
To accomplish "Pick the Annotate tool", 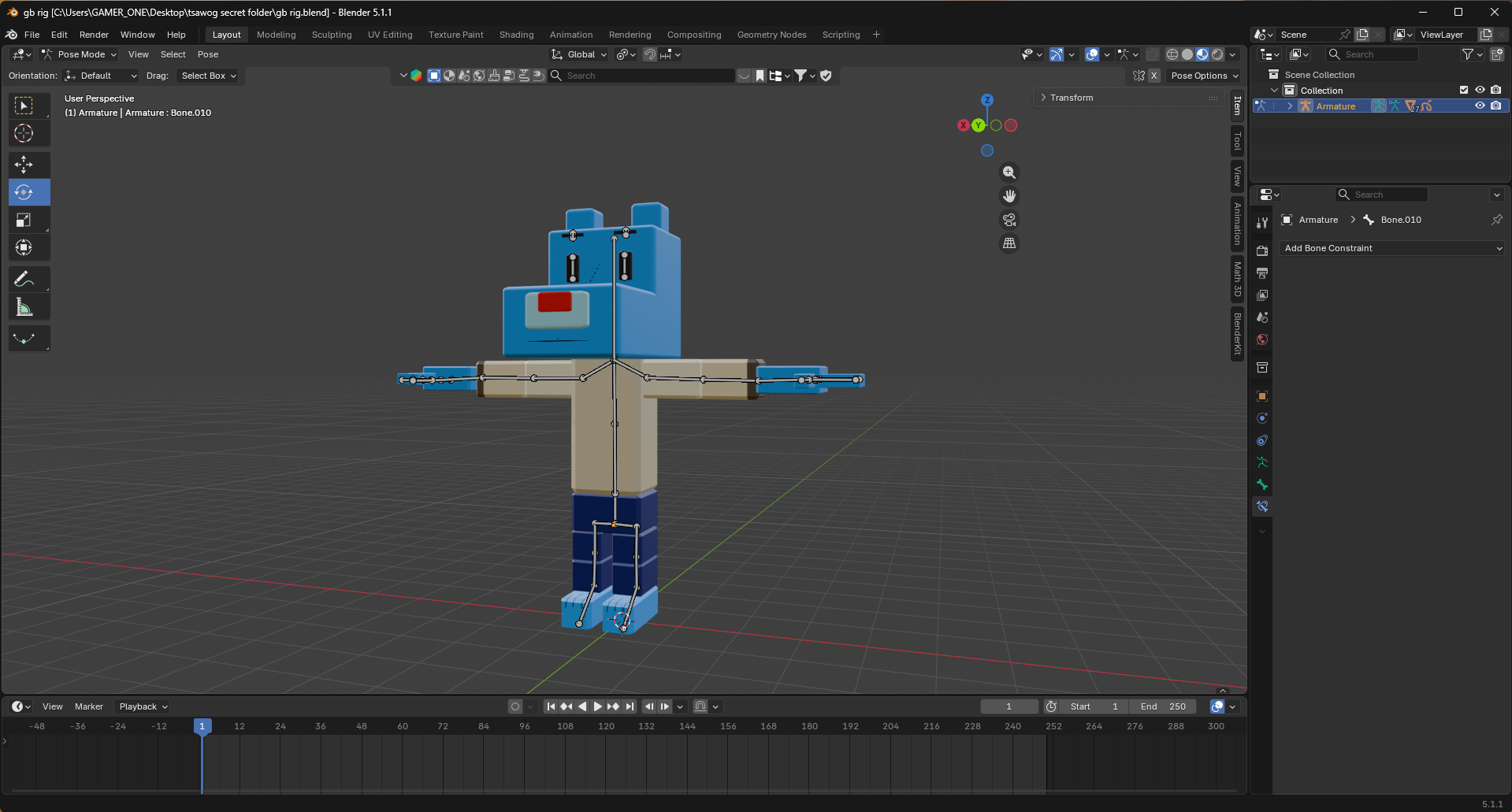I will (x=24, y=280).
